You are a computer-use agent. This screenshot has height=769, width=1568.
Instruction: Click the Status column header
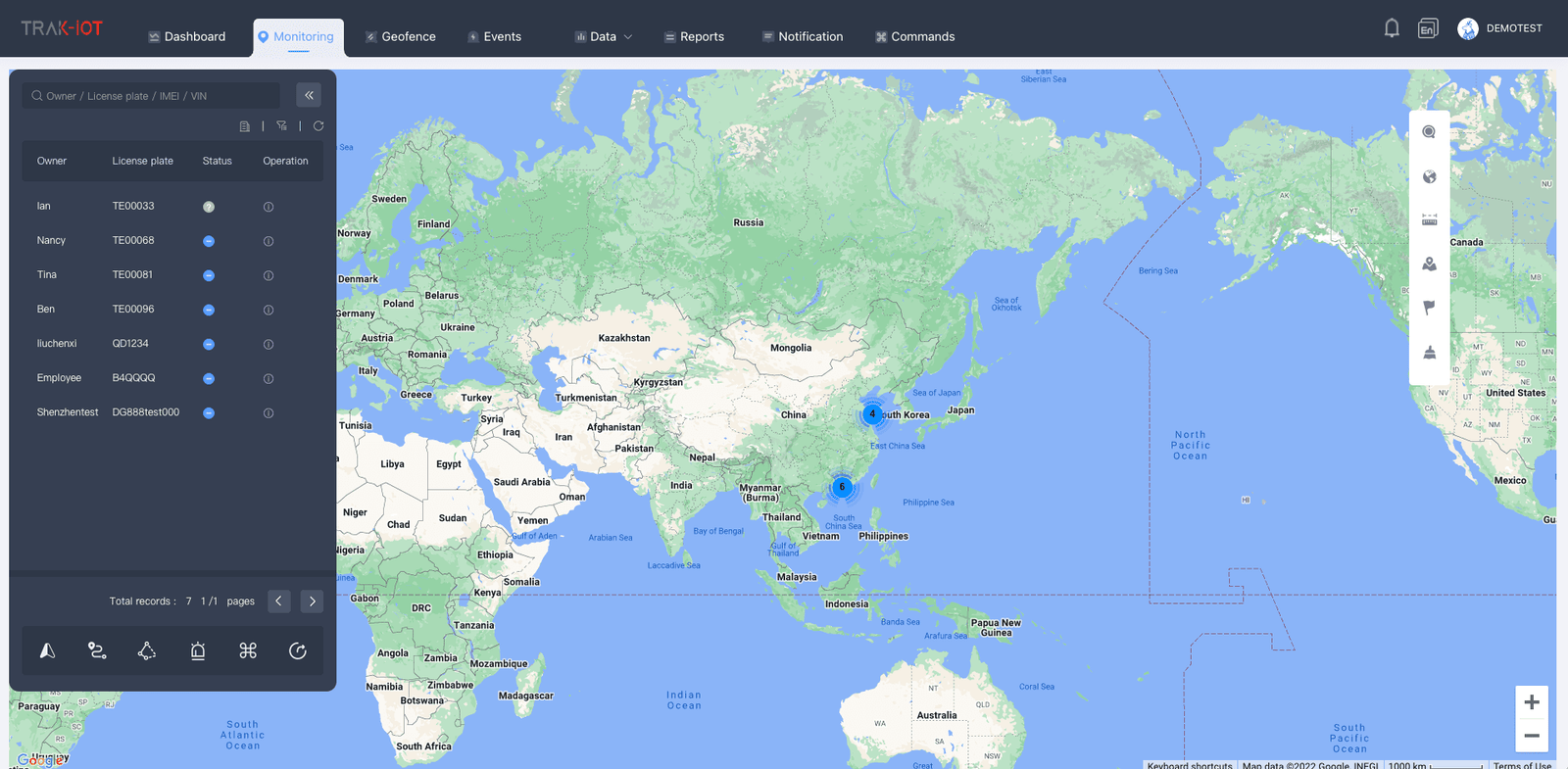[218, 162]
